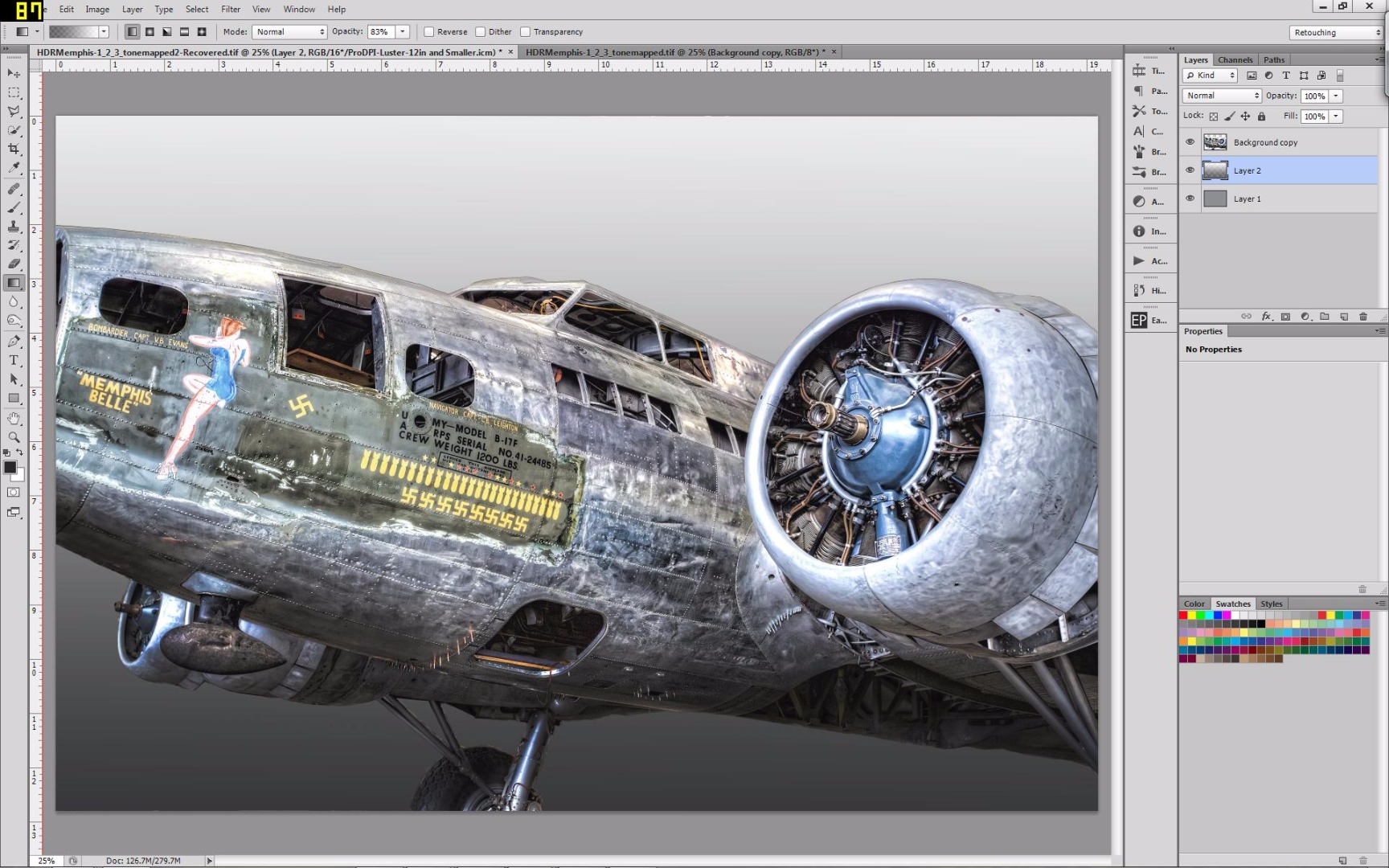Open the Filter menu
Image resolution: width=1389 pixels, height=868 pixels.
point(231,9)
